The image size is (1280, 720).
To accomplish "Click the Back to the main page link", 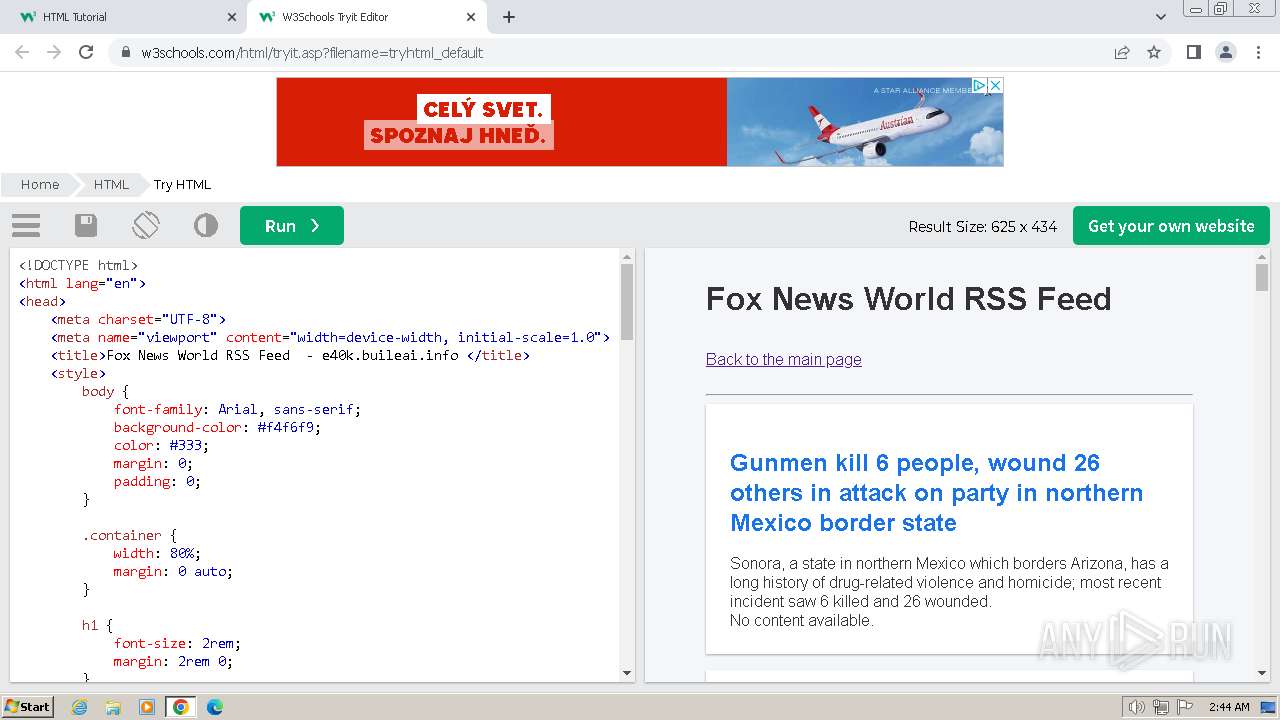I will click(783, 359).
